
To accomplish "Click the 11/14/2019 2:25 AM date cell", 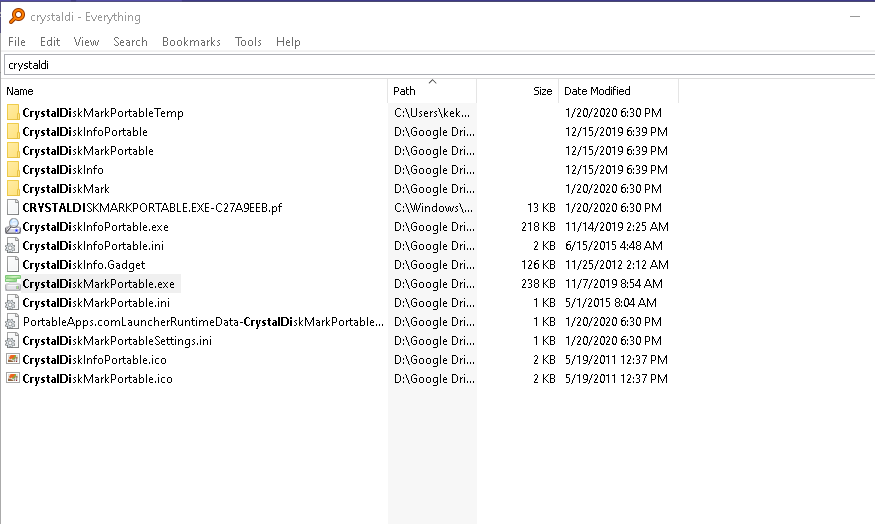I will click(617, 227).
